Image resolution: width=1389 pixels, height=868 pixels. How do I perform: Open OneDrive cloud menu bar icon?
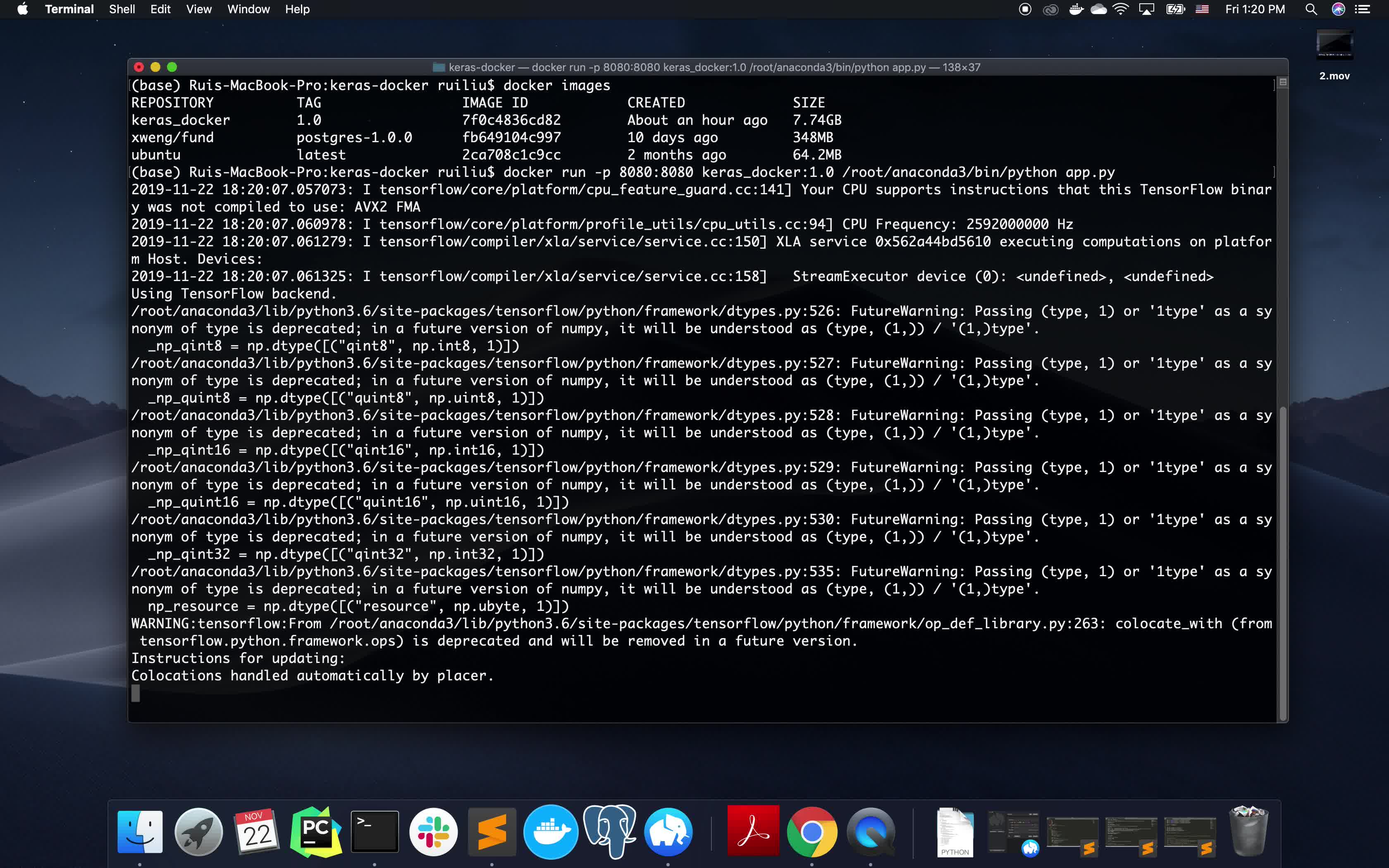[x=1098, y=9]
